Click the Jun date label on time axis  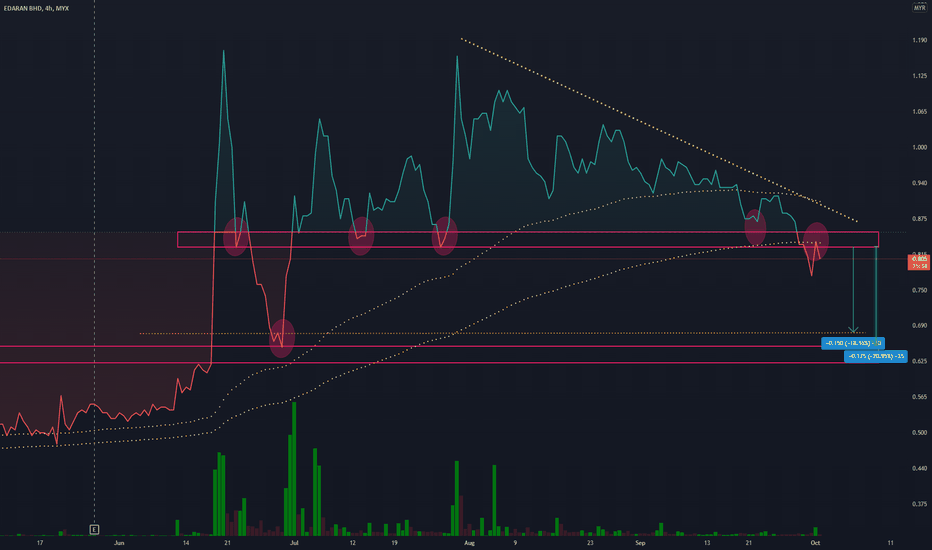pyautogui.click(x=119, y=543)
